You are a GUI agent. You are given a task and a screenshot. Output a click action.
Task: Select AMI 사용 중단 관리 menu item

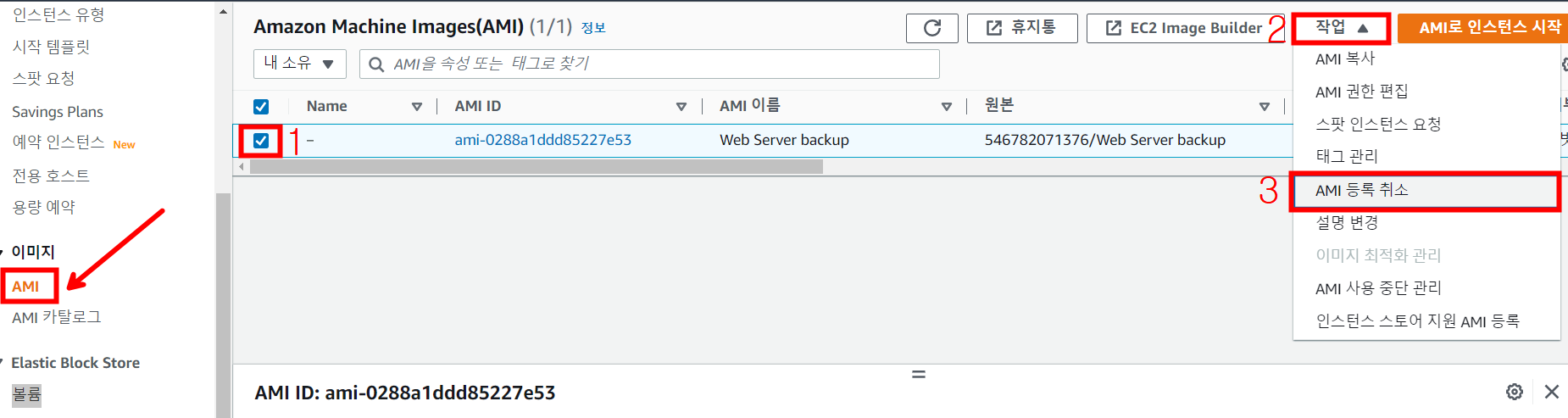[x=1378, y=288]
